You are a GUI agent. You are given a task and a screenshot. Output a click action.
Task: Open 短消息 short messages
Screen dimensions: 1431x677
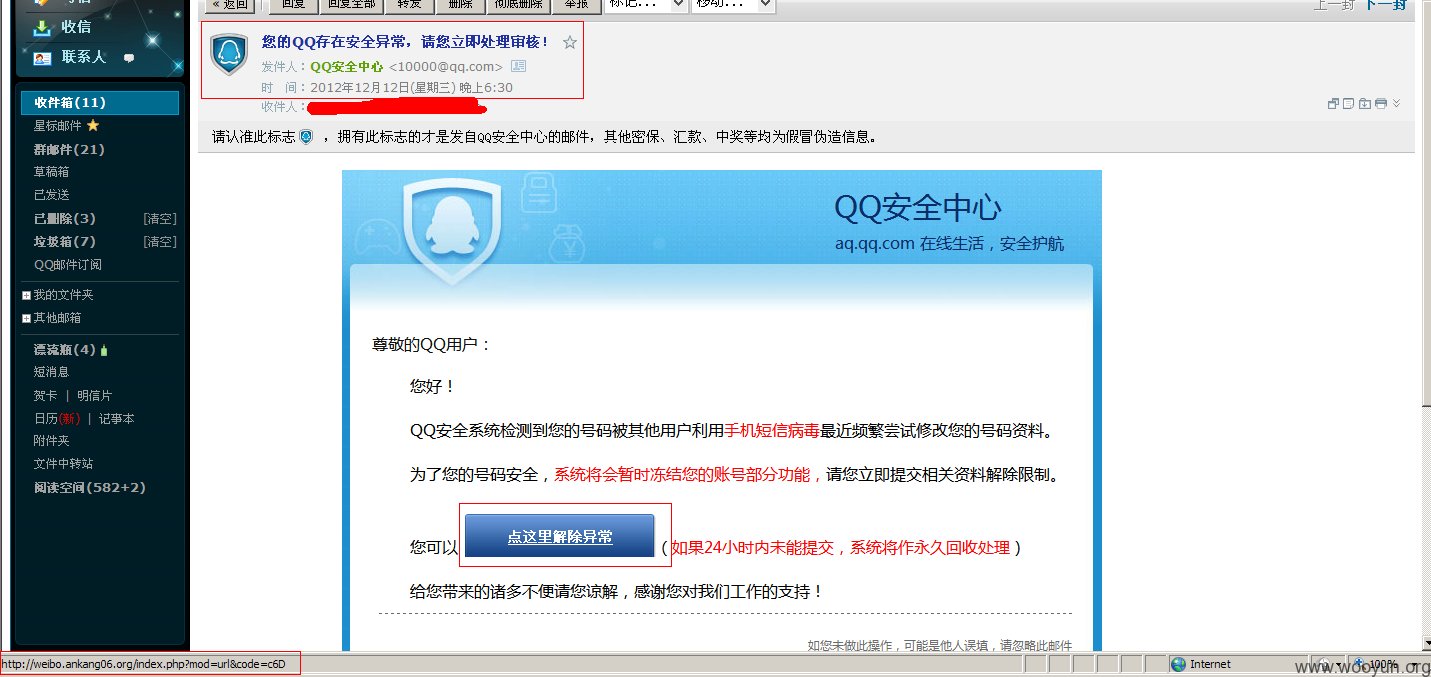click(52, 372)
